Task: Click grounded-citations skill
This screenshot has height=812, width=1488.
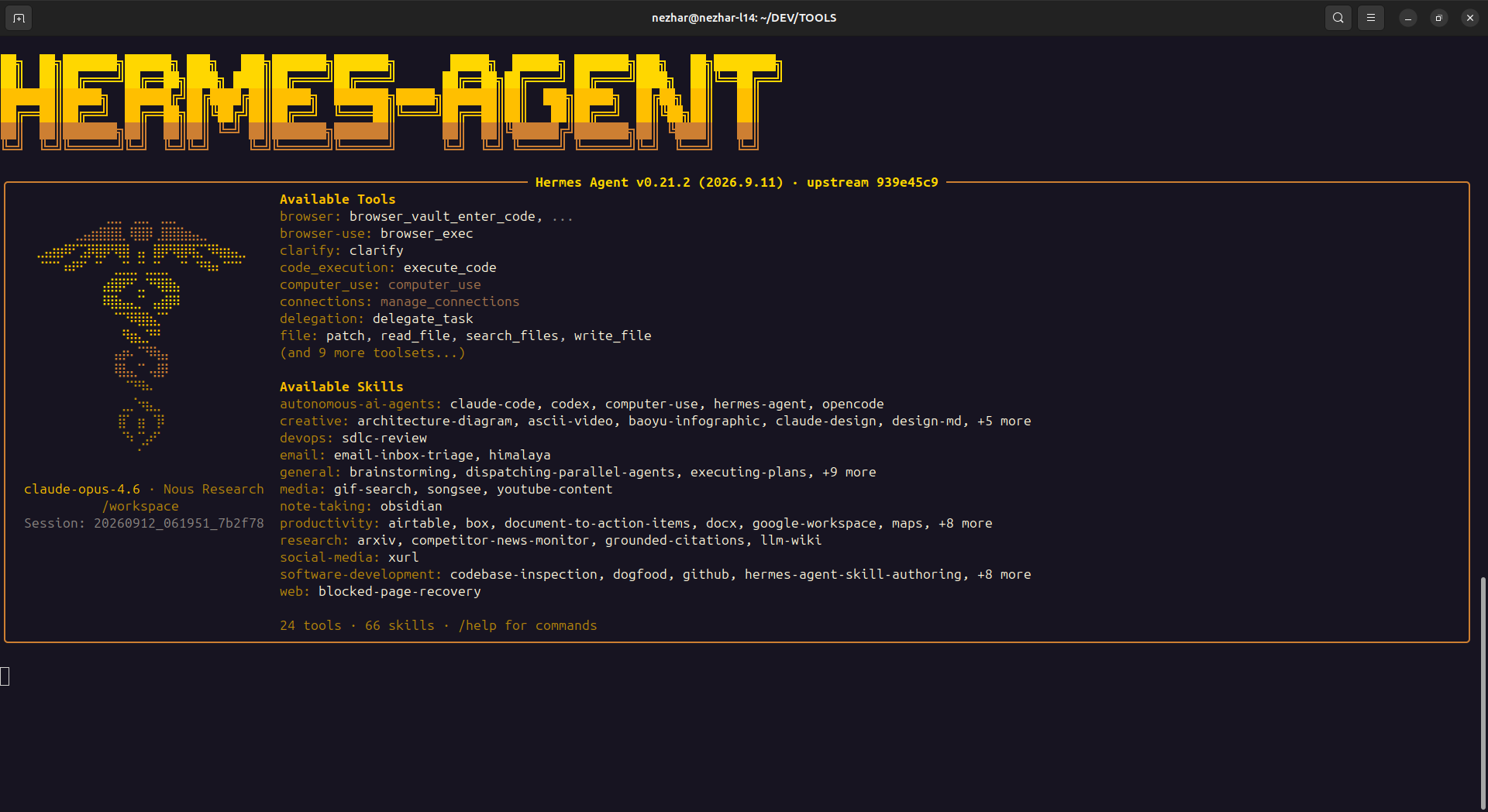Action: tap(674, 540)
